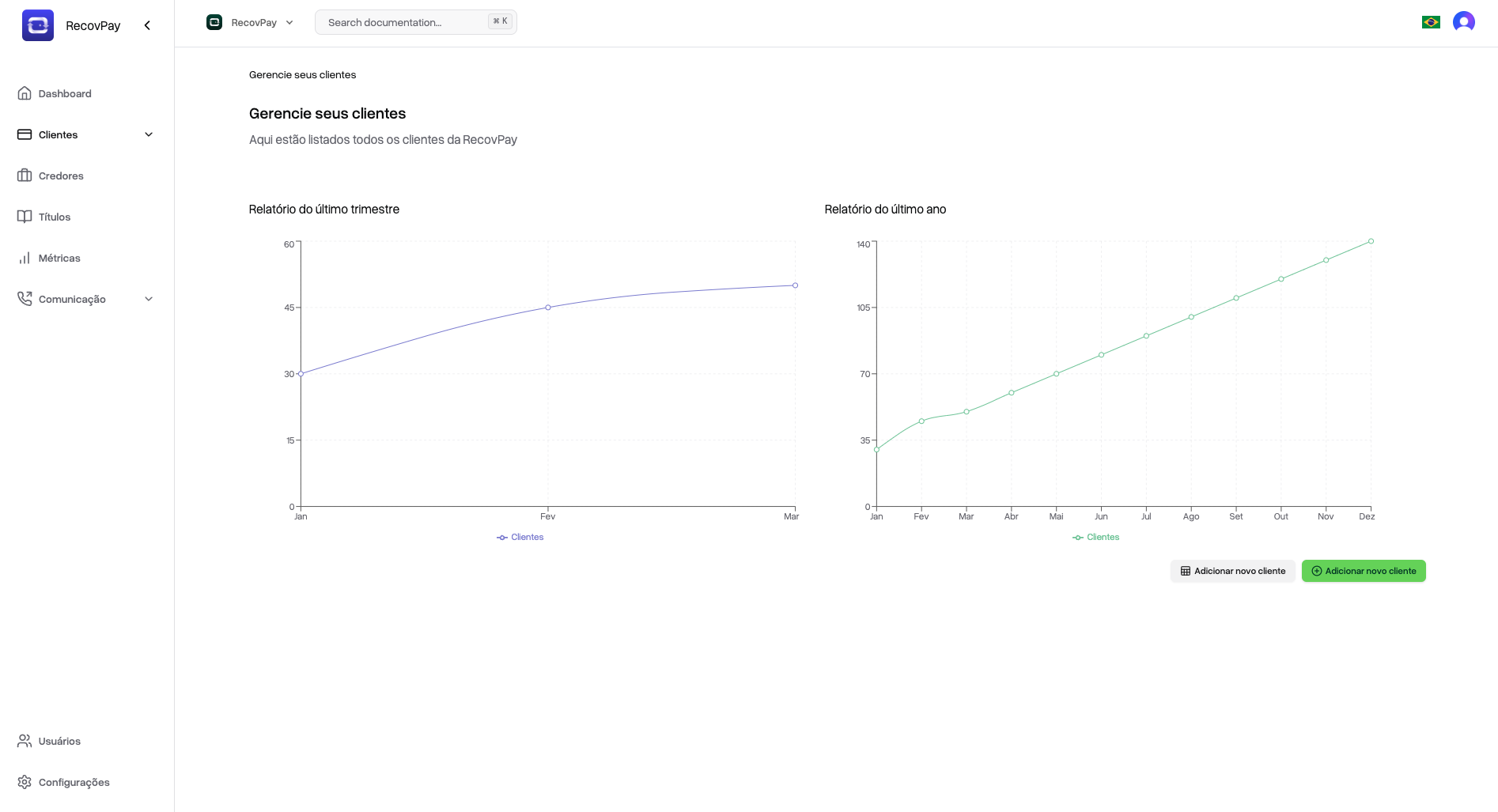This screenshot has height=812, width=1498.
Task: Click the green Adicionar novo cliente button
Action: (x=1364, y=571)
